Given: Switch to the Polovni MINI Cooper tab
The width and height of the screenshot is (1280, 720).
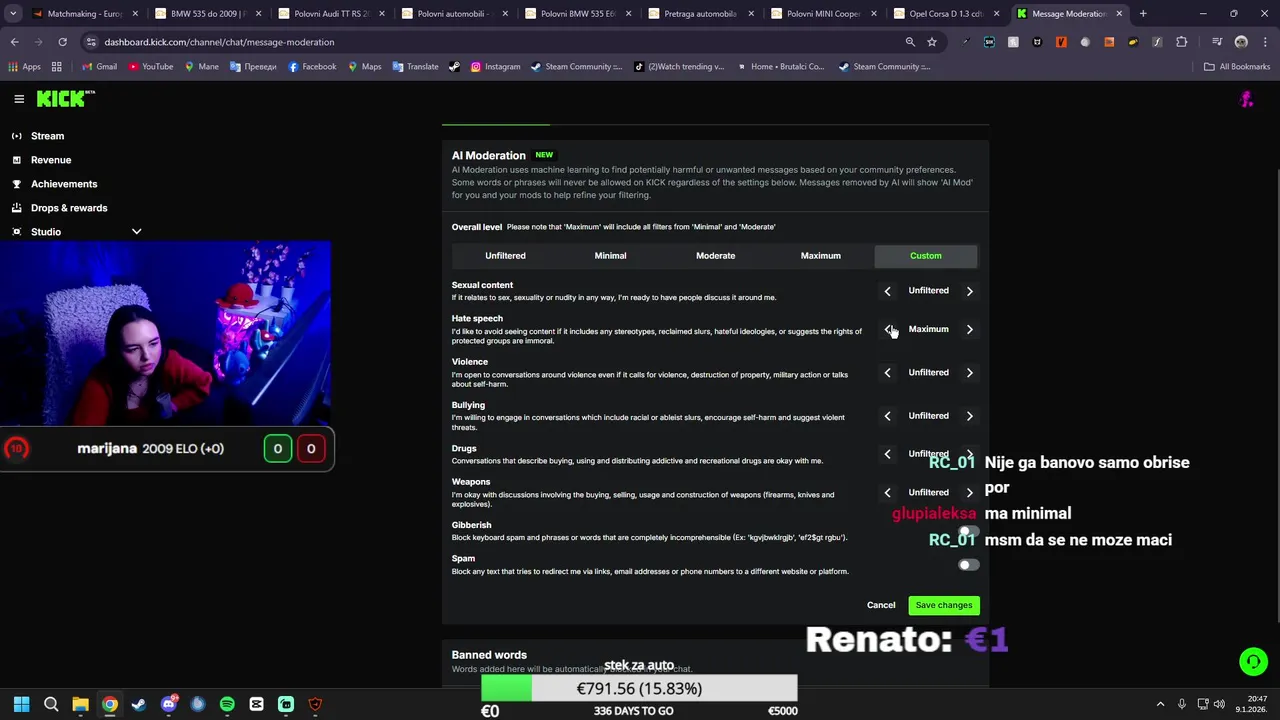Looking at the screenshot, I should coord(822,14).
